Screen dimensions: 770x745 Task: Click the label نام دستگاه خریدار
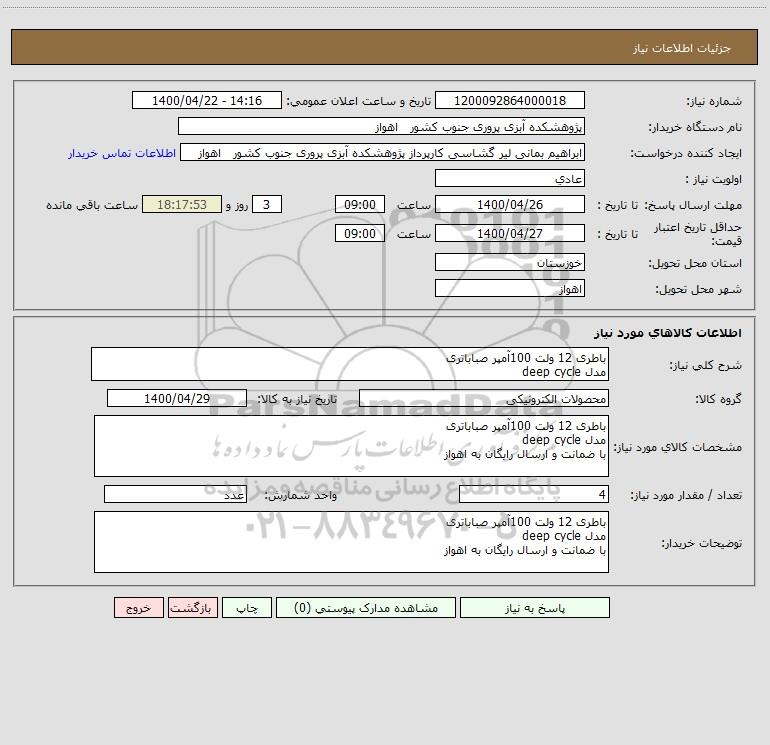pos(695,127)
